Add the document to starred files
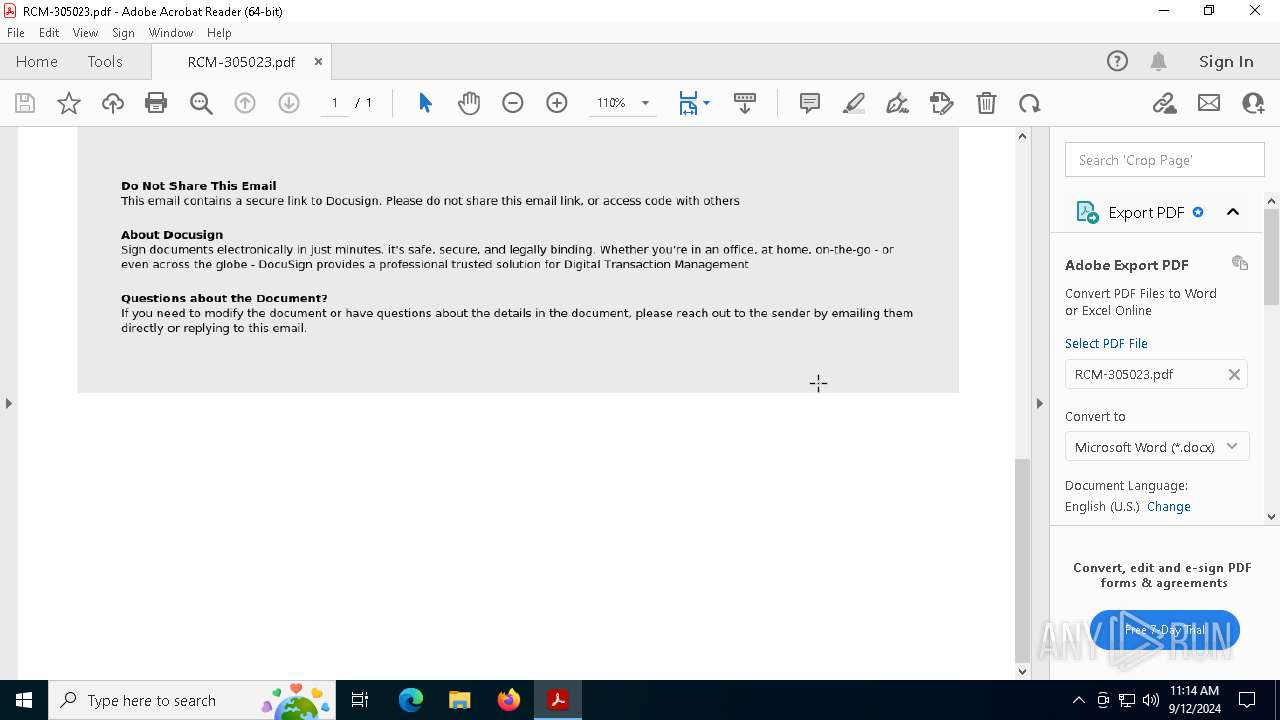 (x=69, y=103)
